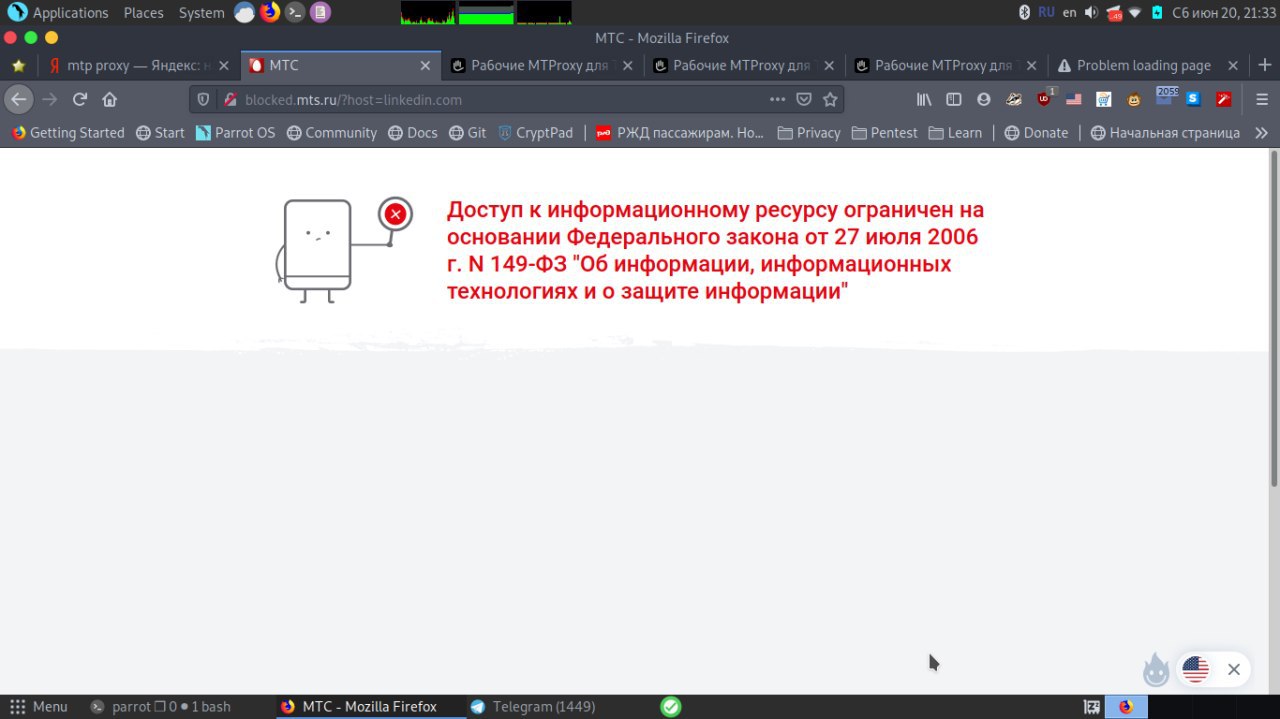Show insecure connection site info icon
The image size is (1280, 719).
[x=230, y=99]
